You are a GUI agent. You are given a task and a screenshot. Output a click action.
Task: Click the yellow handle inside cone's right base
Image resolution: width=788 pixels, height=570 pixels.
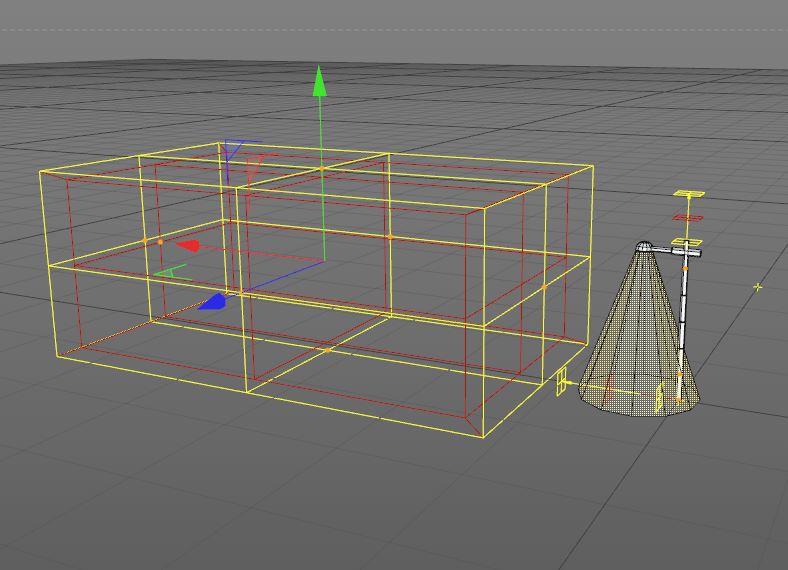coord(659,398)
